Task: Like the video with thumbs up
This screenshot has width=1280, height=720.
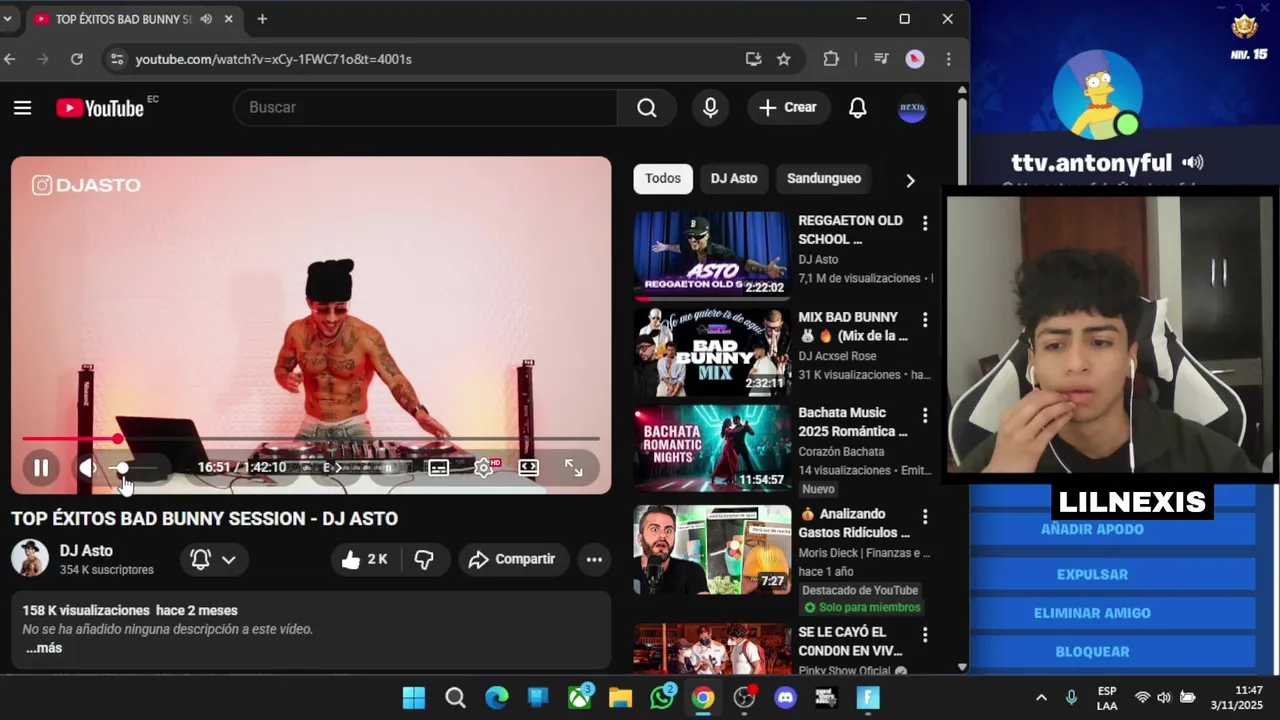Action: 364,559
